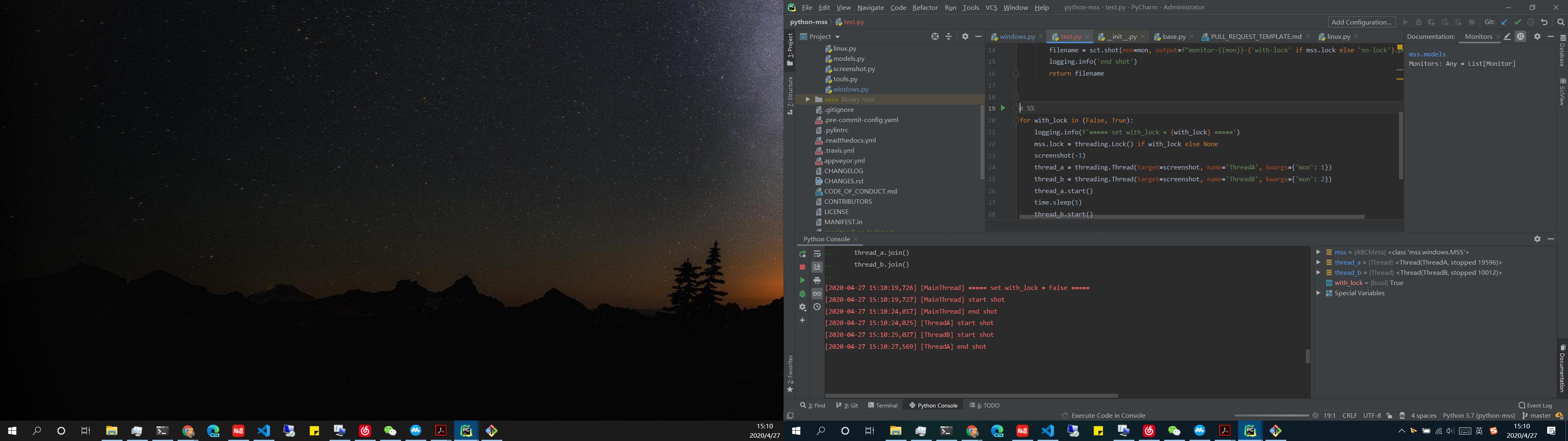Click the Execute Current Statement play icon
Screen dimensions: 1568x441
point(802,281)
